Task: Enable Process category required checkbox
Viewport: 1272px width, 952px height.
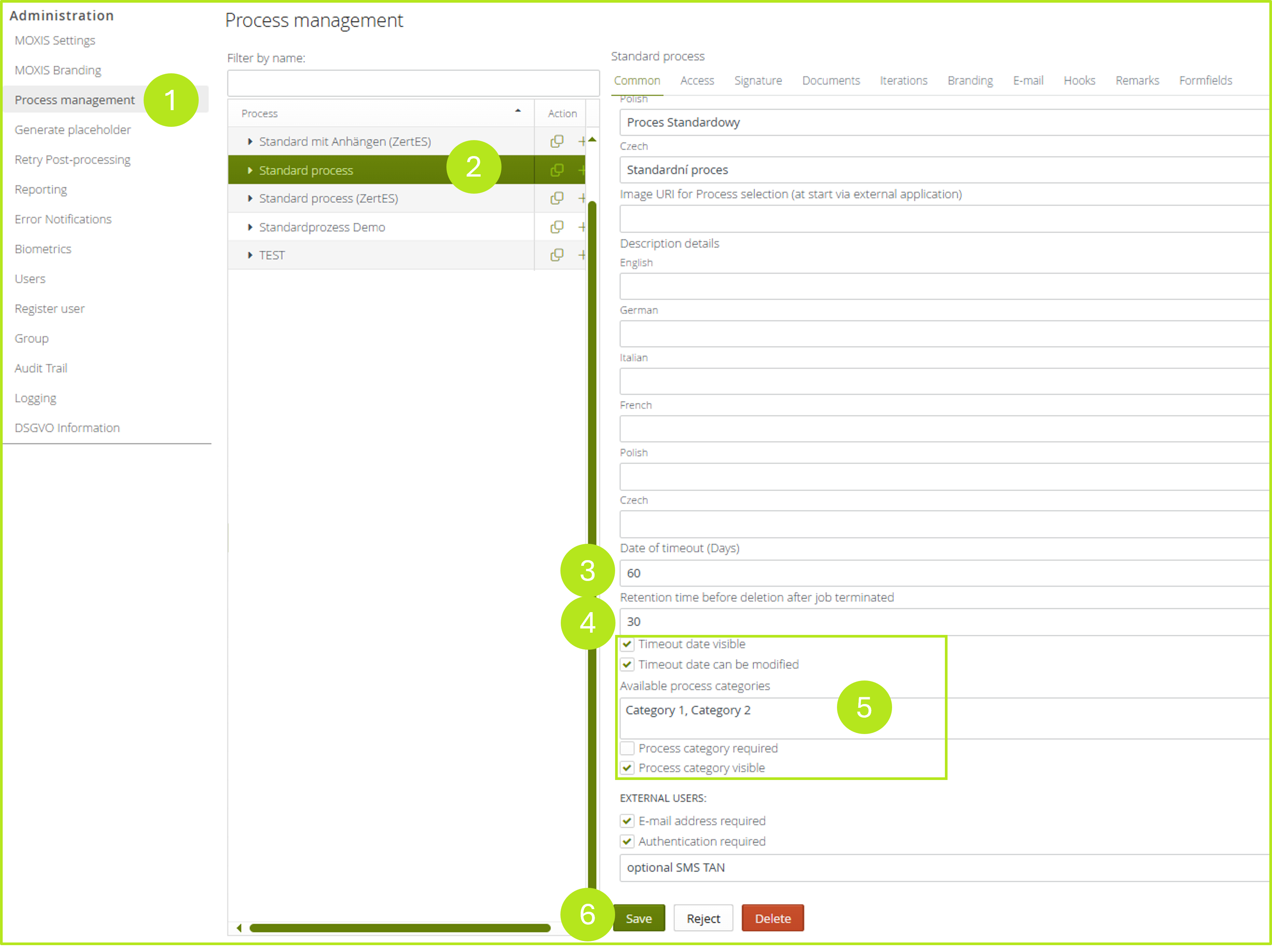Action: (627, 748)
